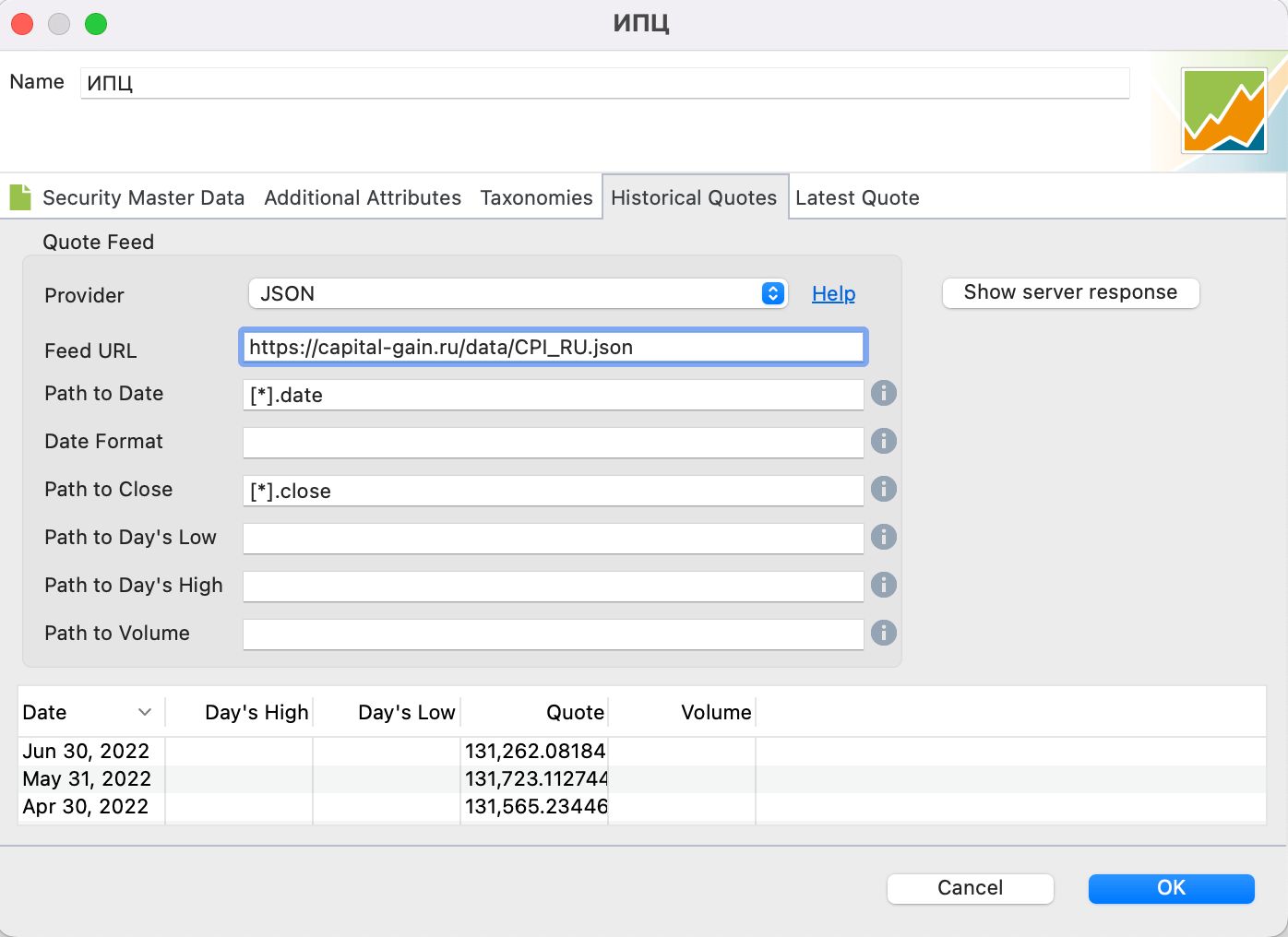Select the Apr 30, 2022 row
The width and height of the screenshot is (1288, 937).
click(x=641, y=807)
